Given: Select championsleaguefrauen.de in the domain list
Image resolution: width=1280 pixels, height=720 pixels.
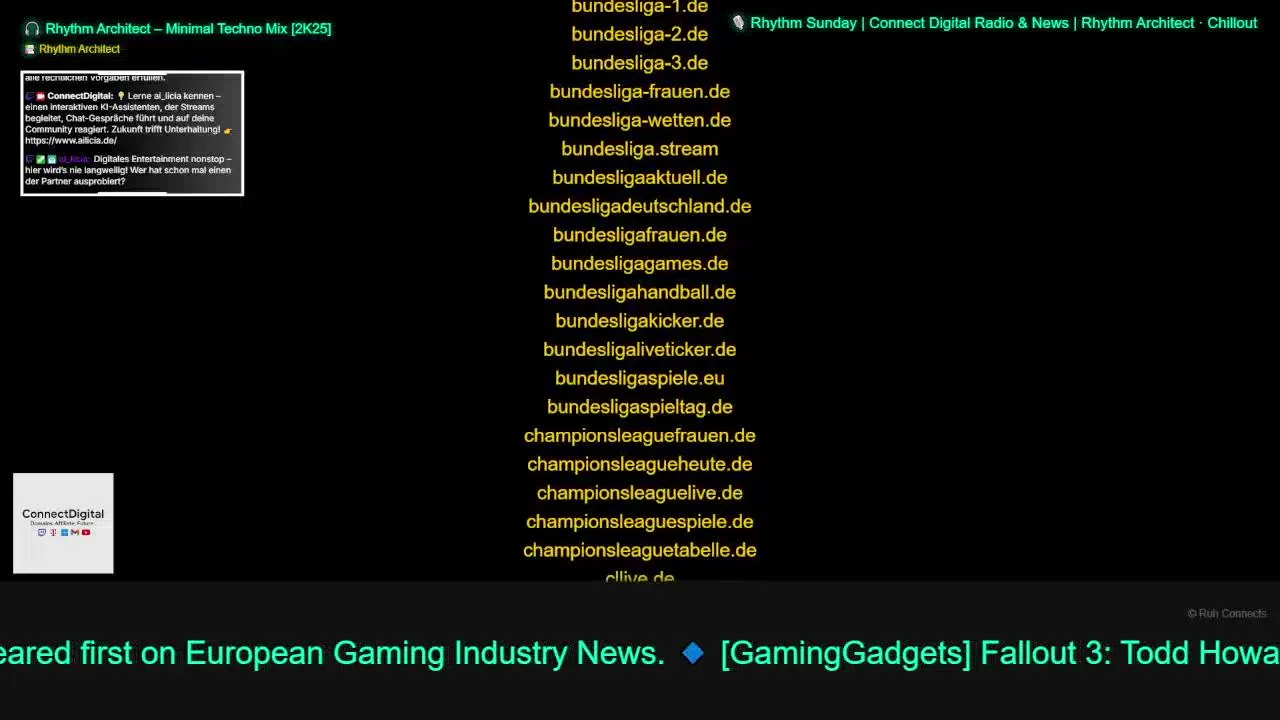Looking at the screenshot, I should pos(640,436).
